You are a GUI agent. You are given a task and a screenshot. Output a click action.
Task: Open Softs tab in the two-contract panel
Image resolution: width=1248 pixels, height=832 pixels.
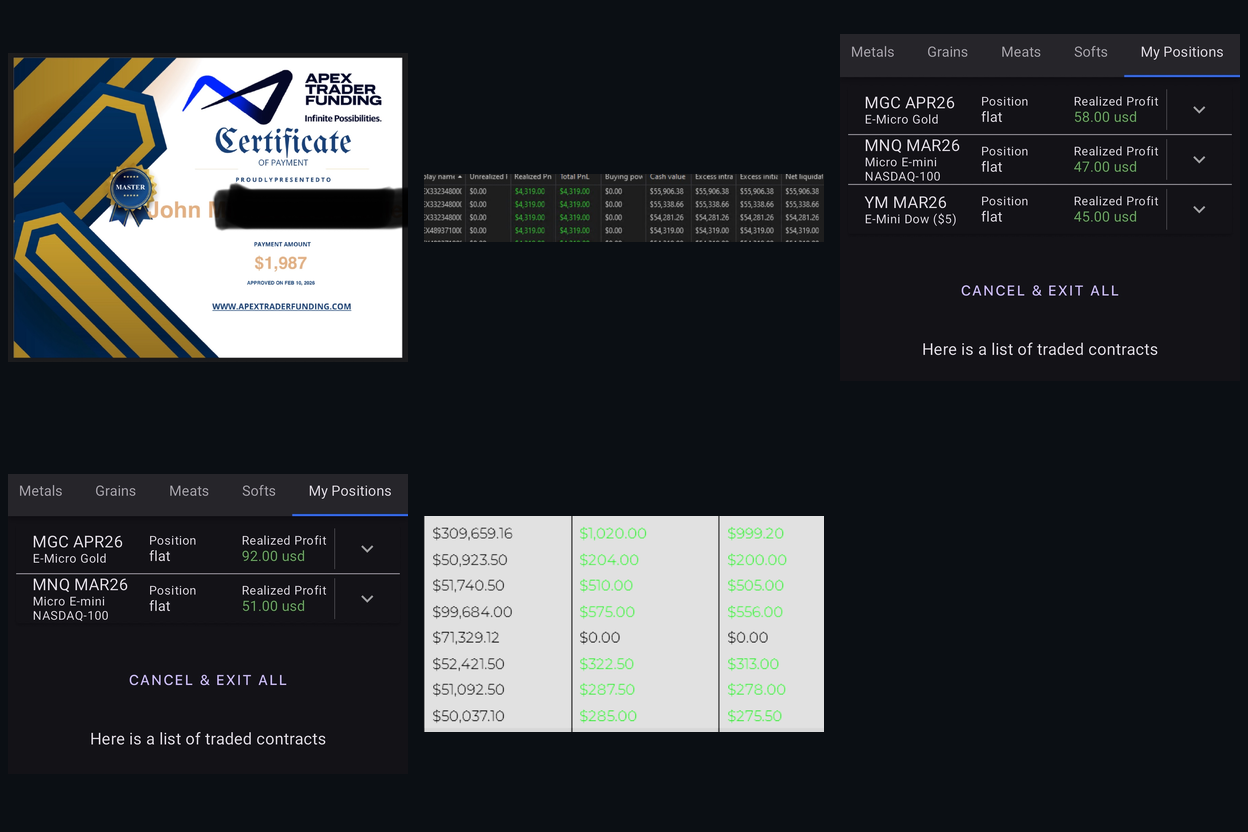coord(259,491)
